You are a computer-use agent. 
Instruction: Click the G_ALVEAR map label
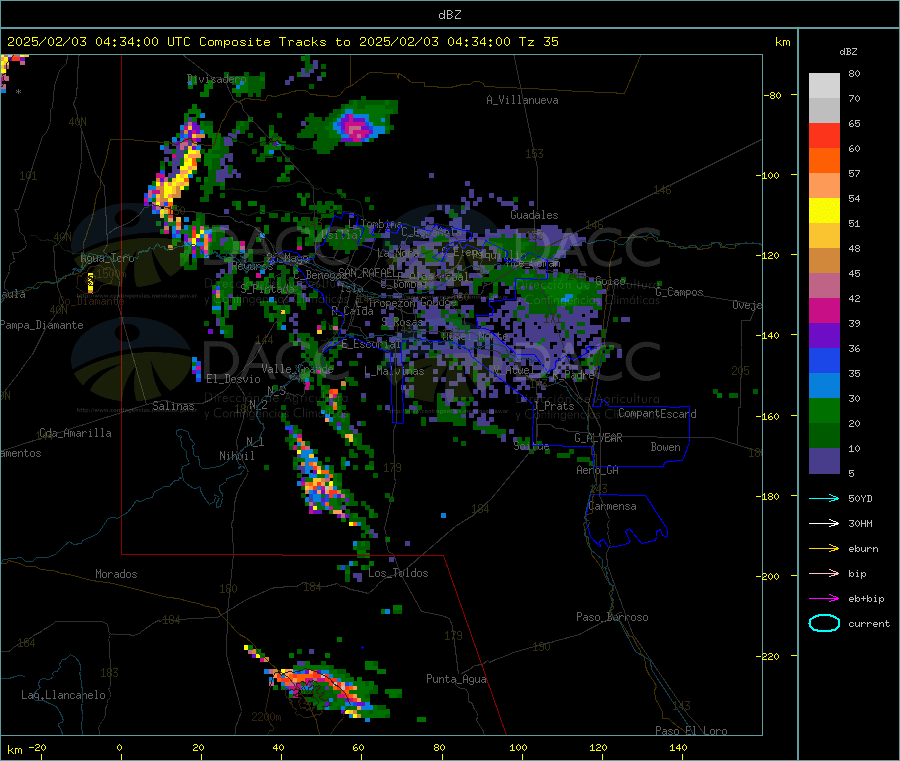pos(599,438)
